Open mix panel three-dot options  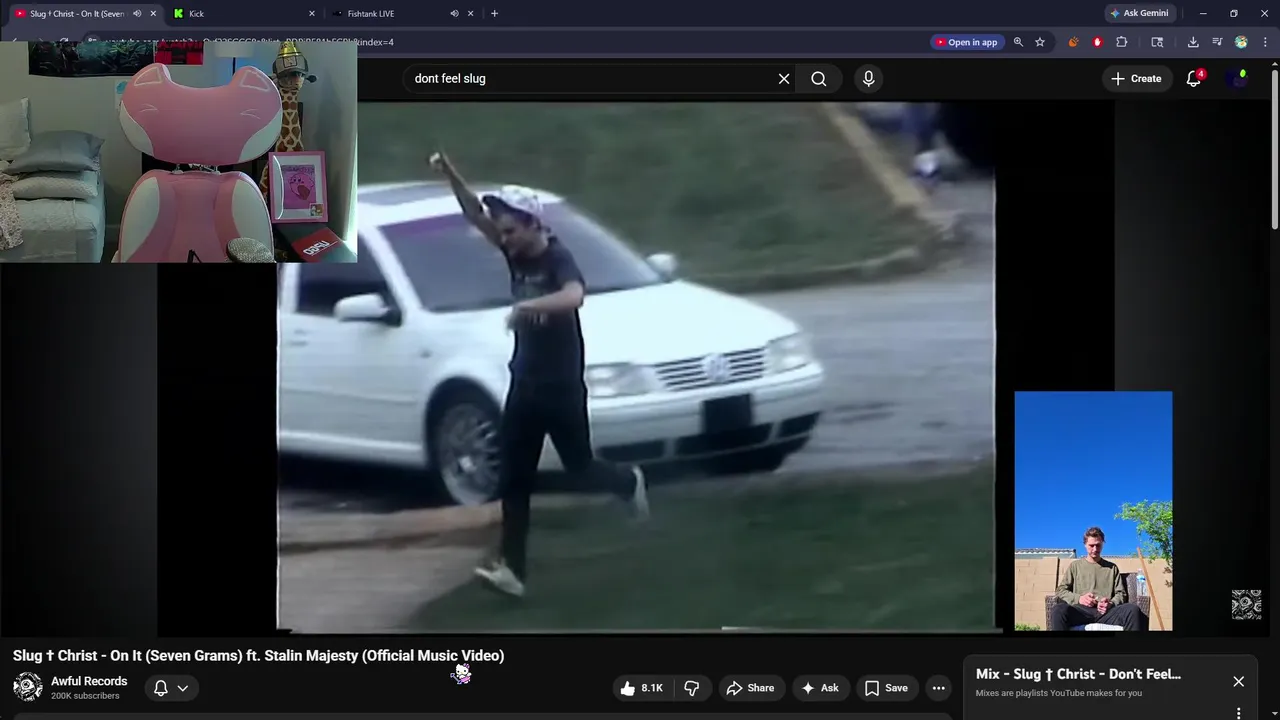(1238, 713)
